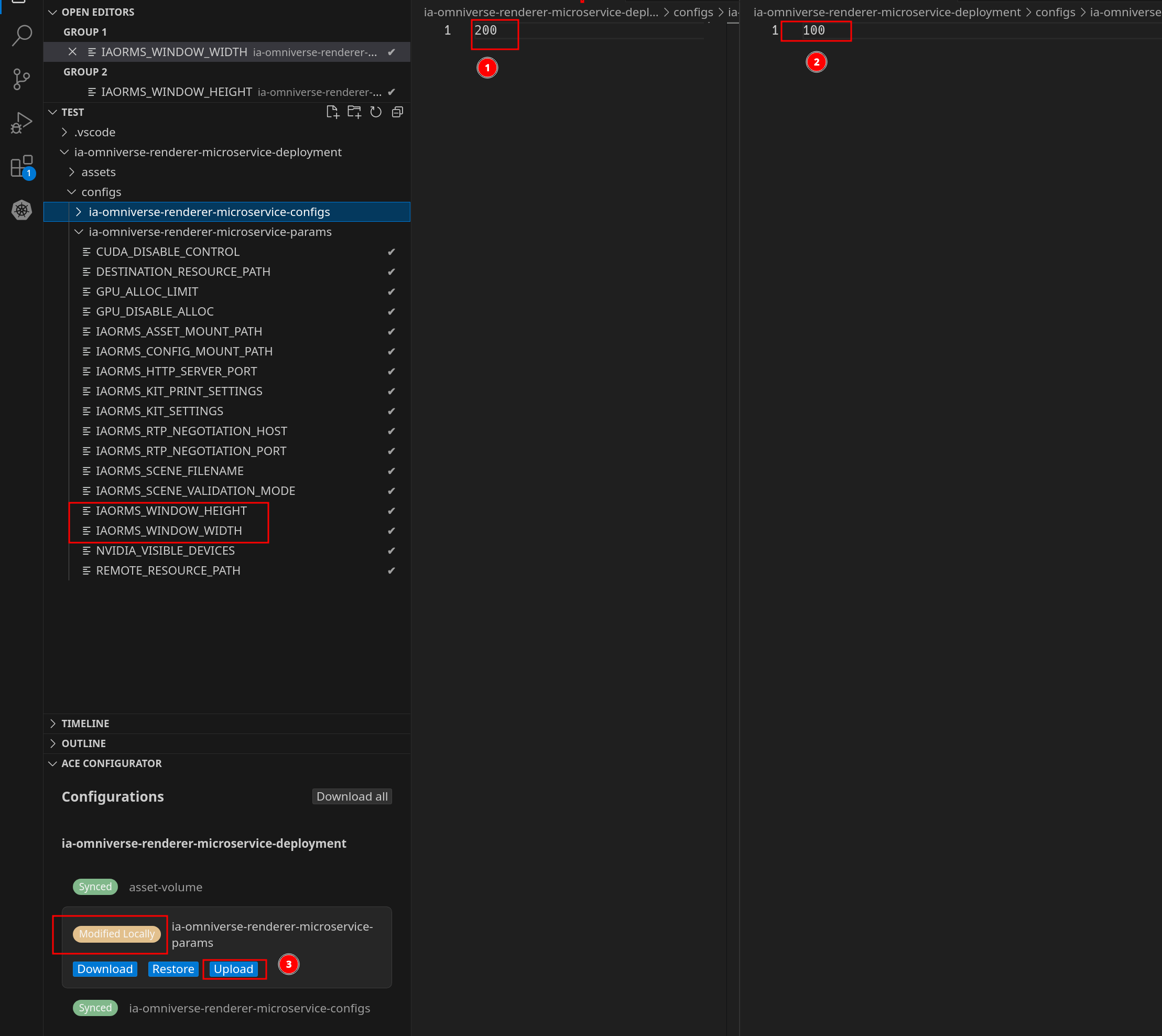
Task: Open the IAORMS_RTP_NEGOTIATION_PORT file
Action: click(227, 451)
